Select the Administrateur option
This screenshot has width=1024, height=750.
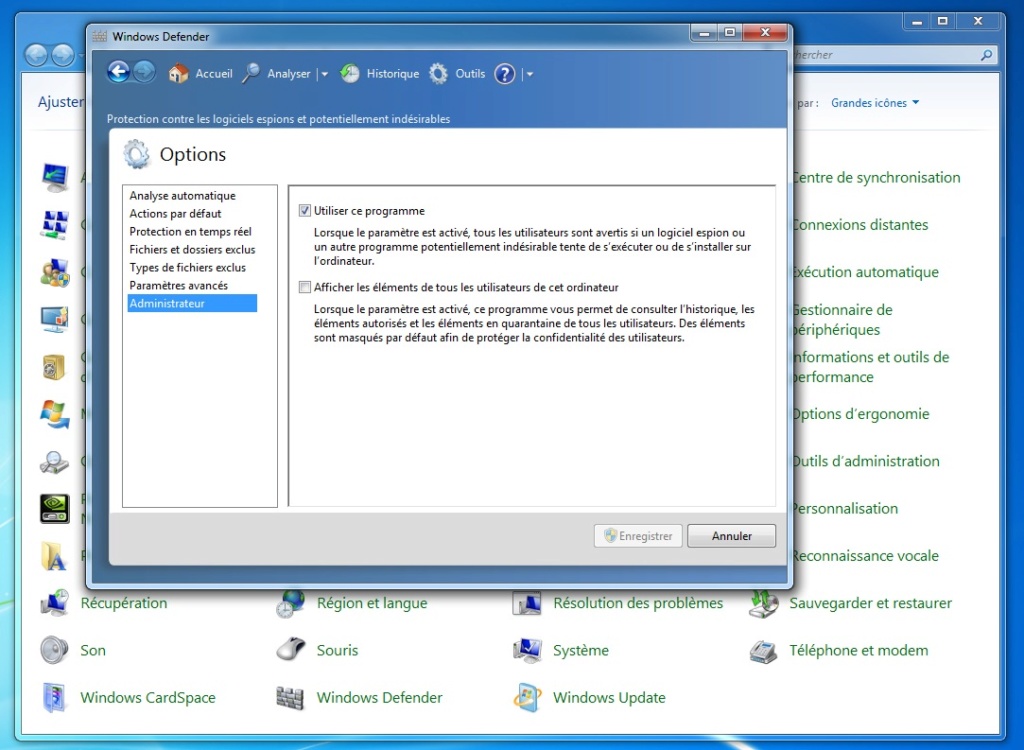tap(192, 303)
